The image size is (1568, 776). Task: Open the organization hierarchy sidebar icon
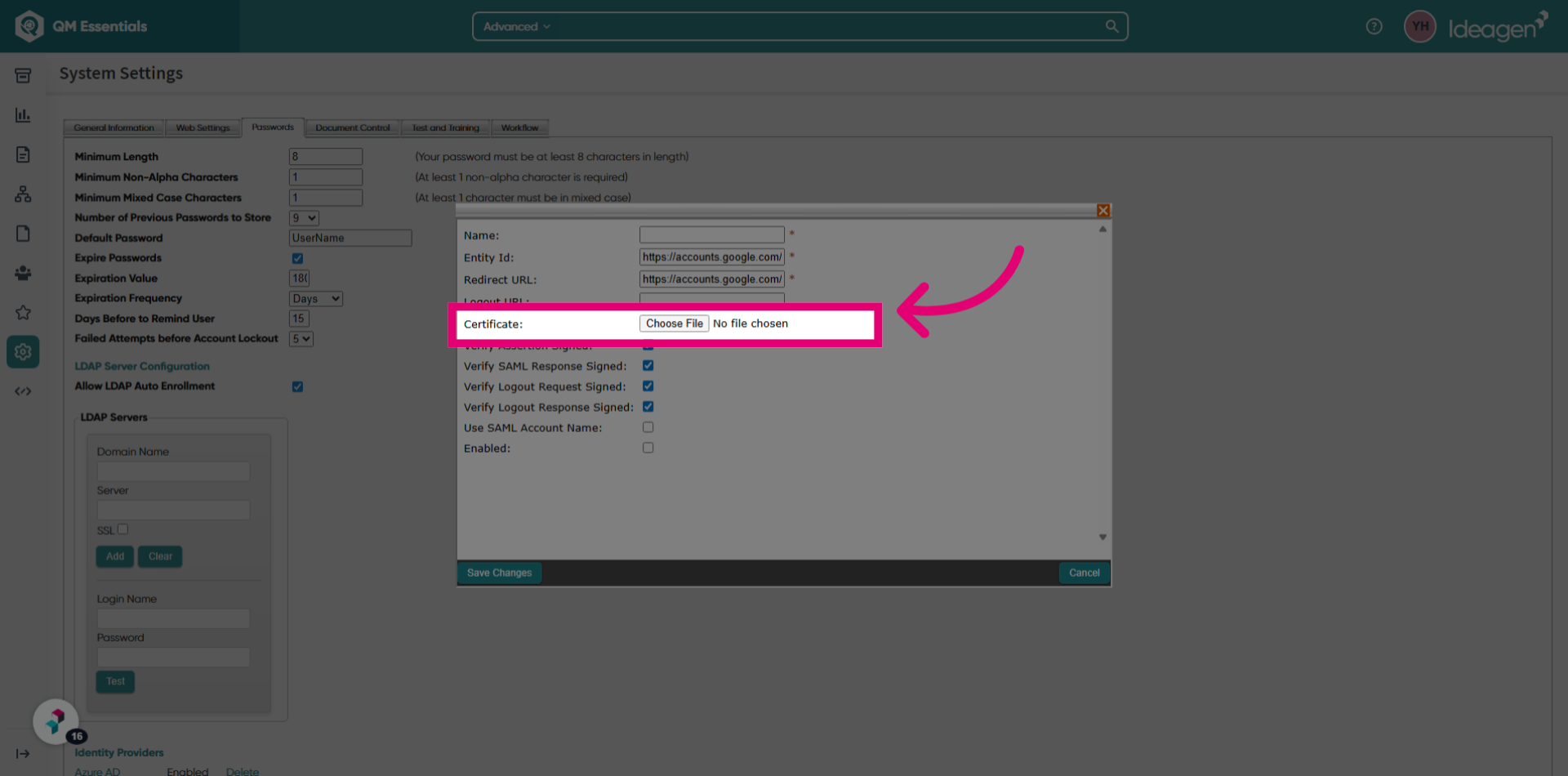click(23, 194)
